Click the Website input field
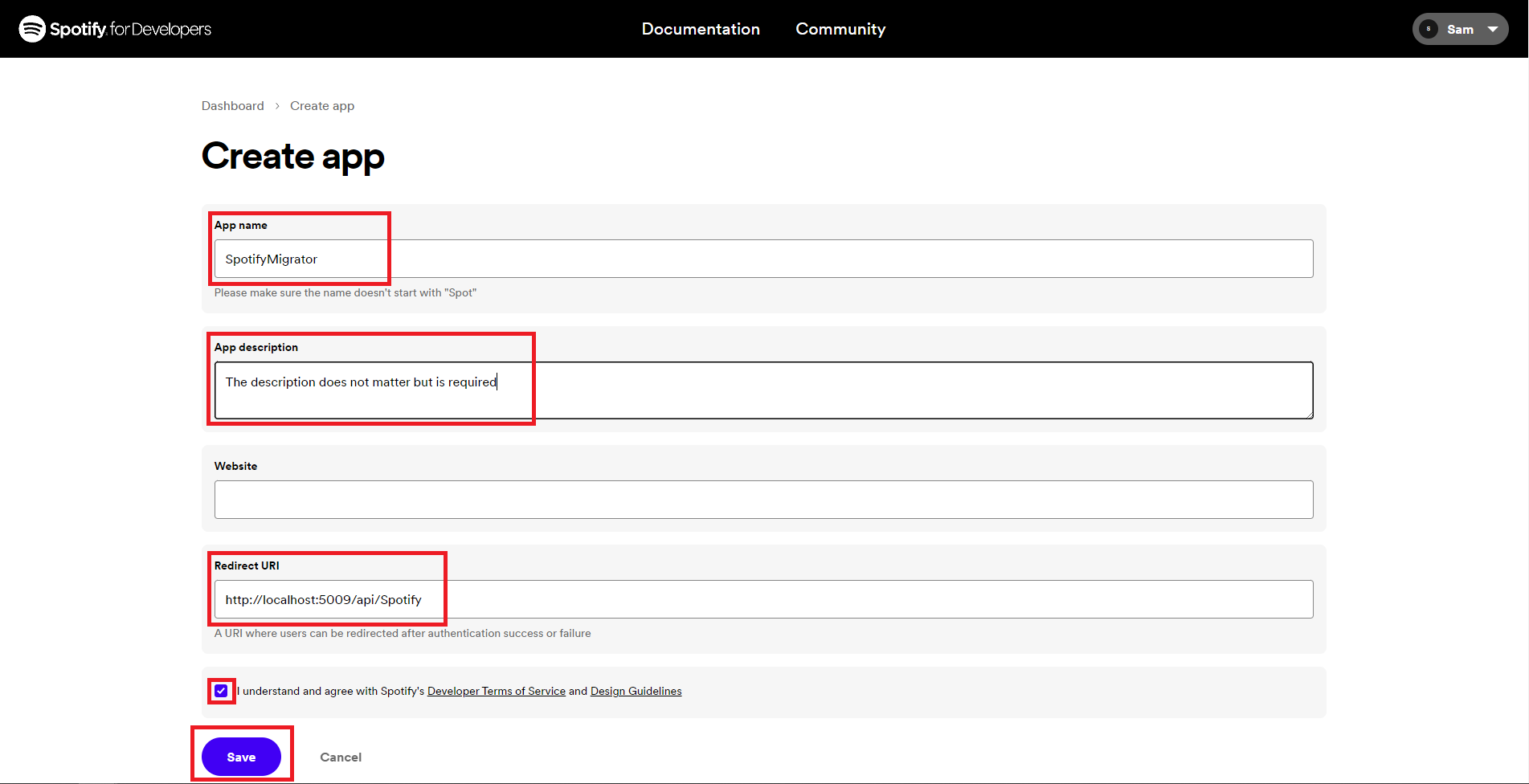This screenshot has height=784, width=1529. 763,500
